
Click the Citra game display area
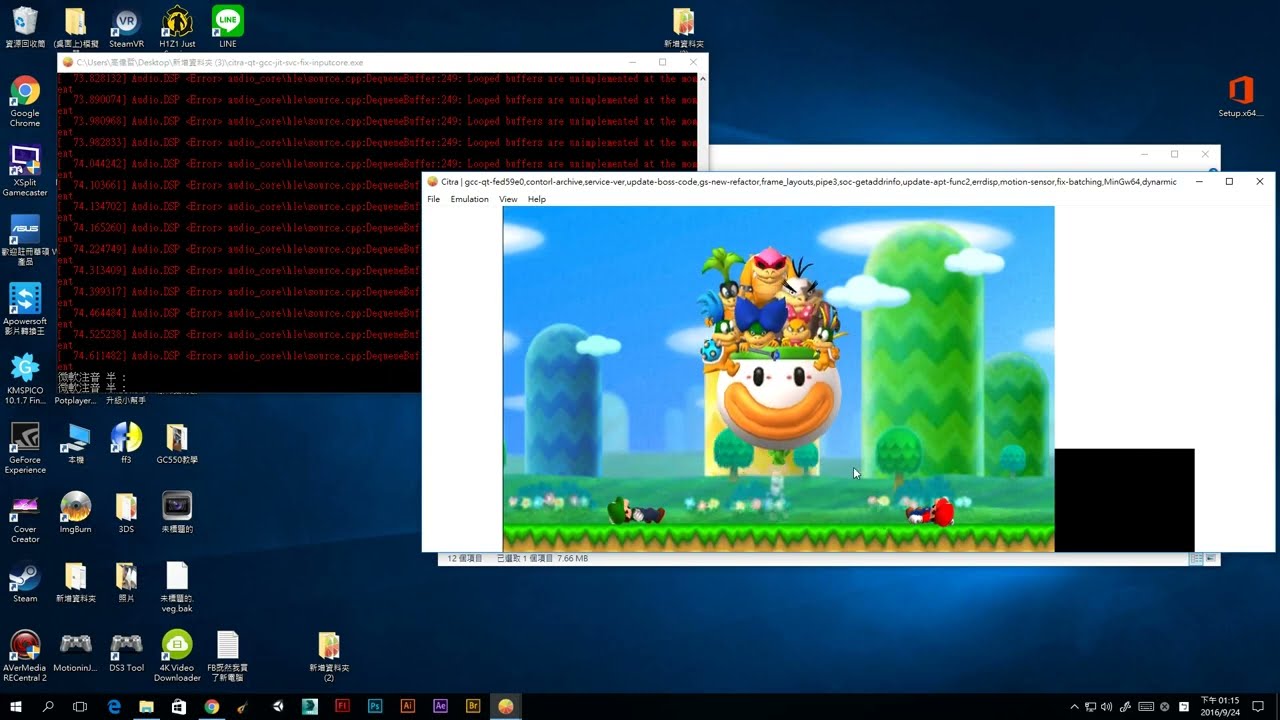coord(778,379)
